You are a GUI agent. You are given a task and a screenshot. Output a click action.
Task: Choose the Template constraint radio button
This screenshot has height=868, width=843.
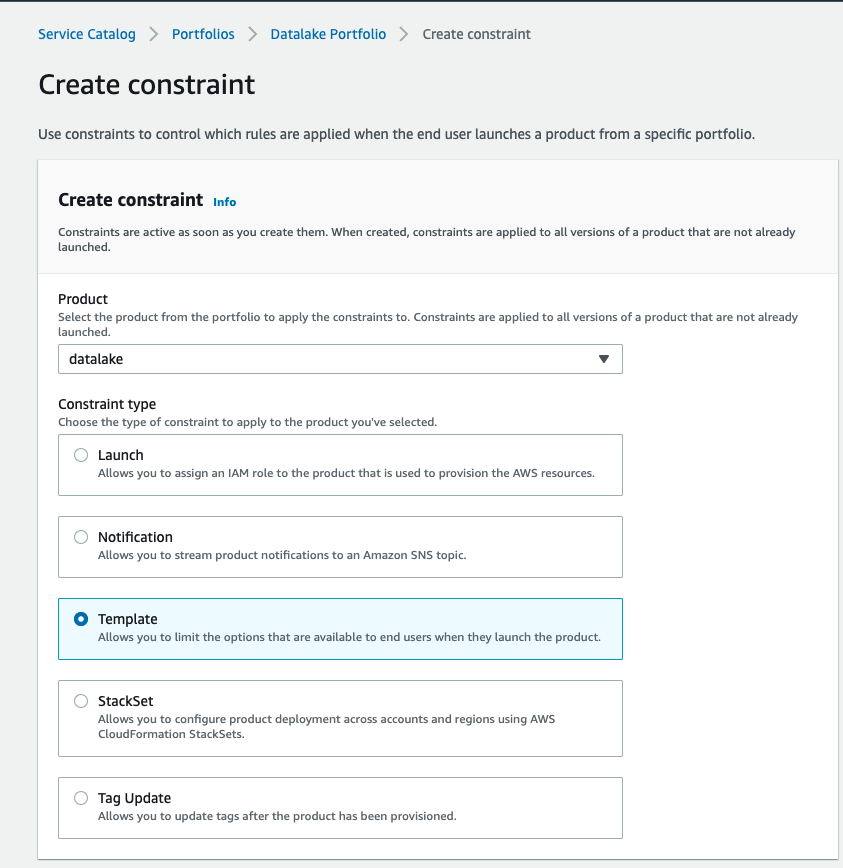point(81,619)
